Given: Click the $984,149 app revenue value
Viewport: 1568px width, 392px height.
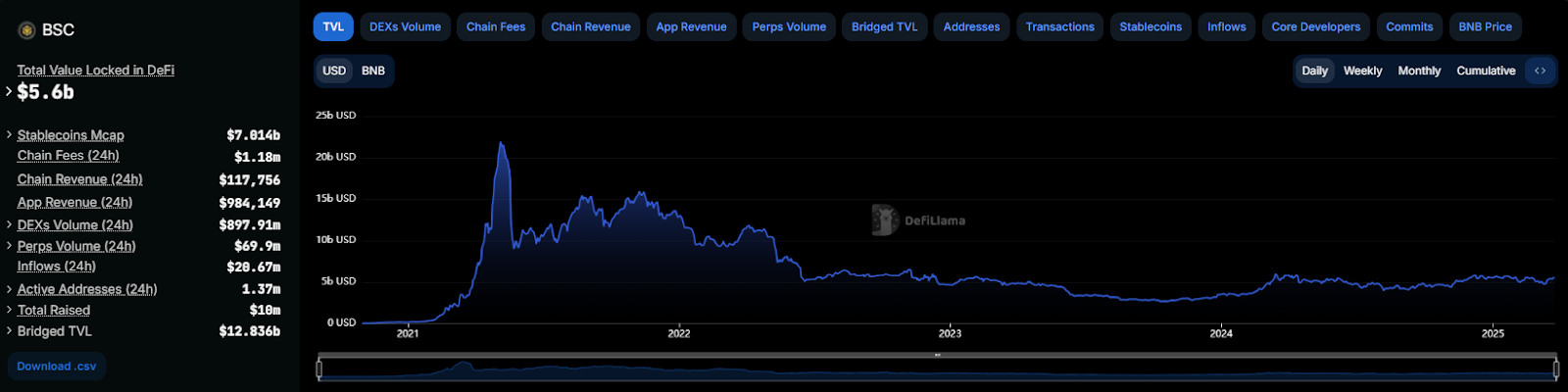Looking at the screenshot, I should 250,203.
